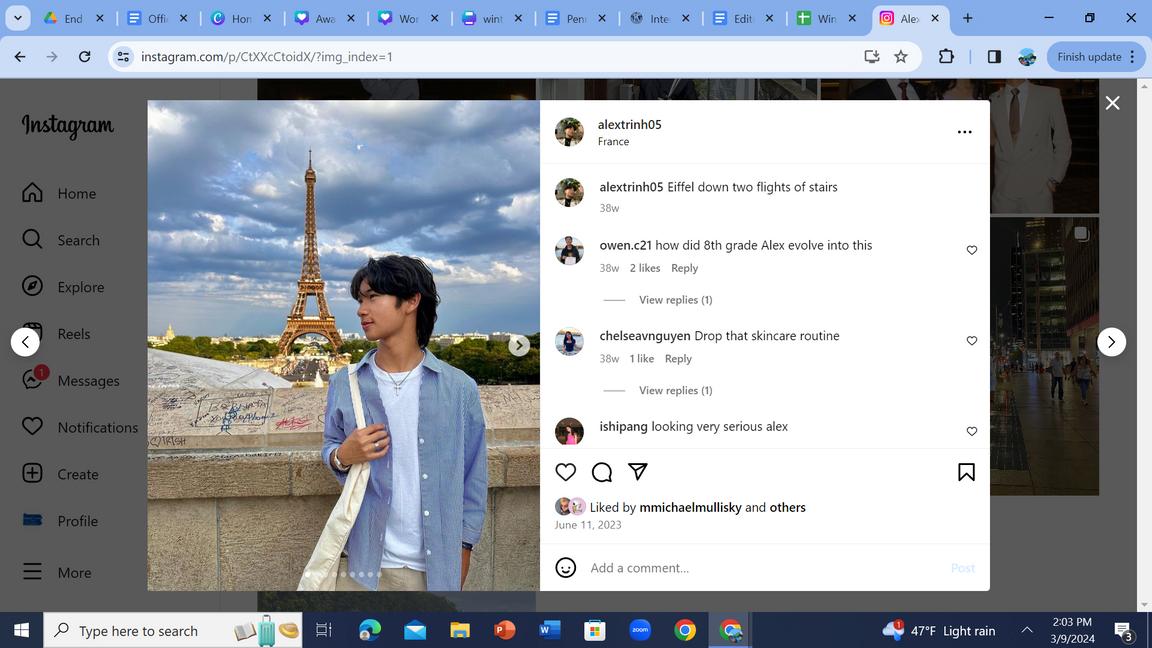Open File Explorer from the taskbar
Viewport: 1152px width, 648px height.
tap(460, 630)
